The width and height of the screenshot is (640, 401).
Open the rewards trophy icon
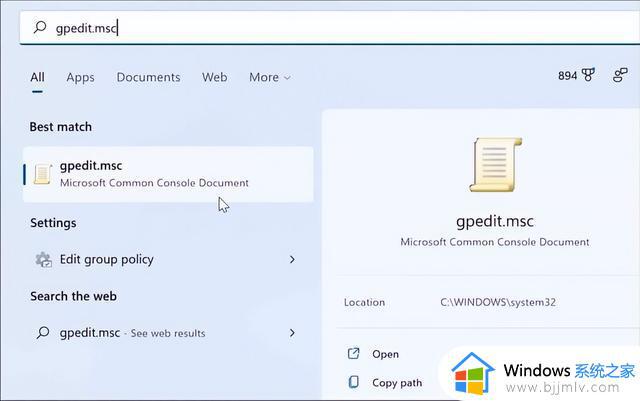tap(588, 75)
